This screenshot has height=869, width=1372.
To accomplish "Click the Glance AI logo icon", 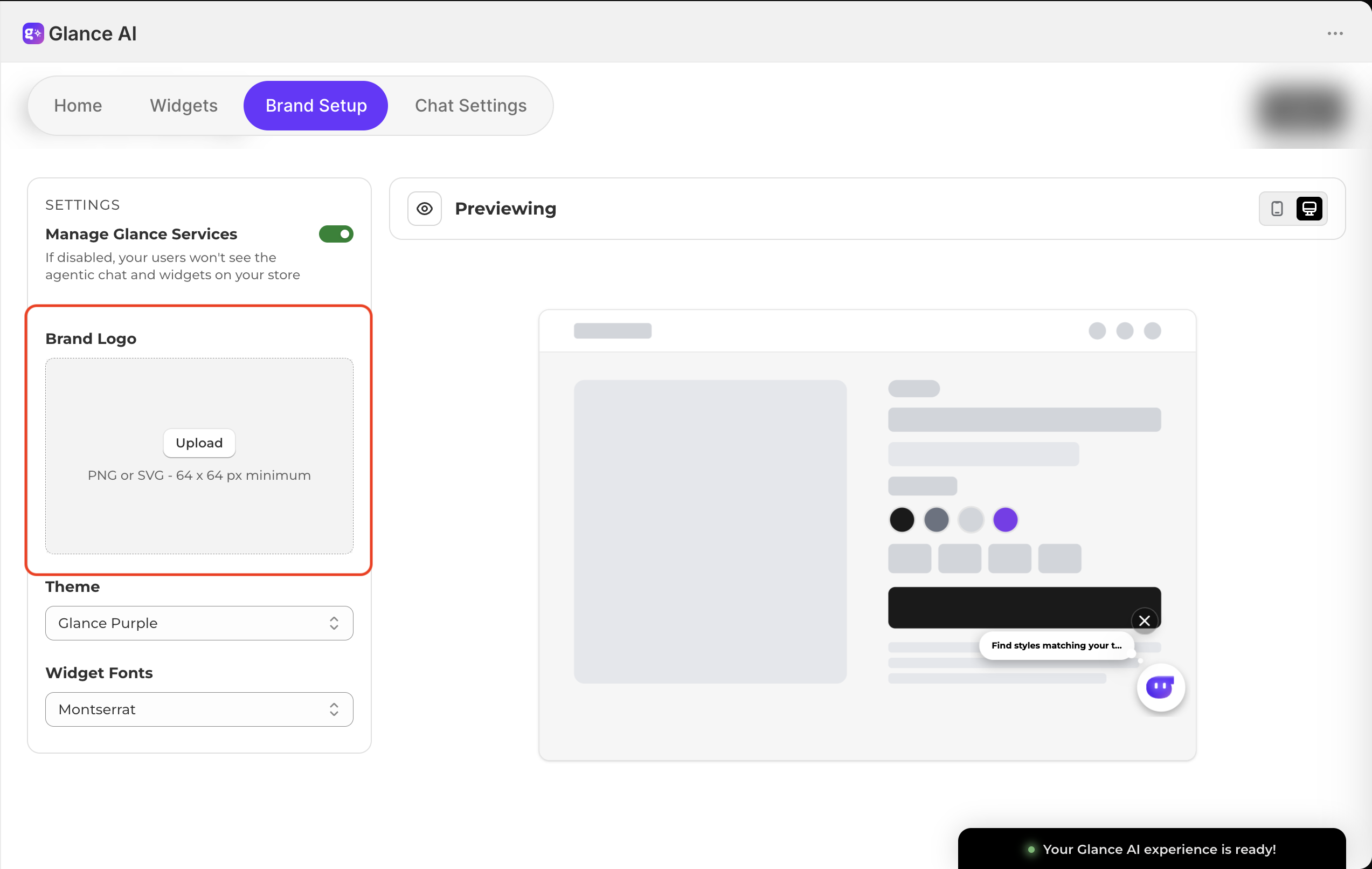I will pos(33,33).
